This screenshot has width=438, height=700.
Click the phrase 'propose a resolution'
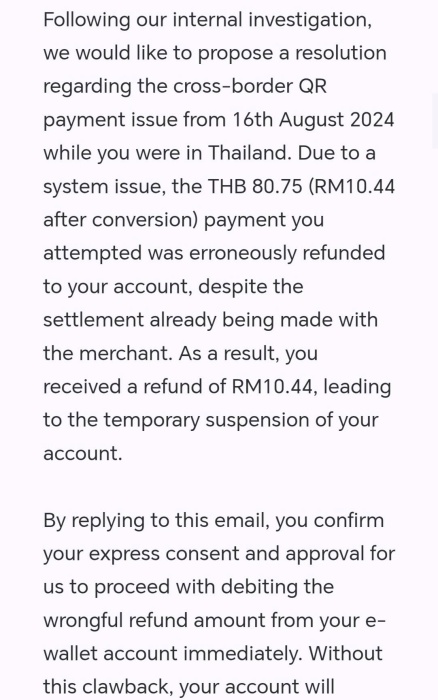tap(292, 53)
